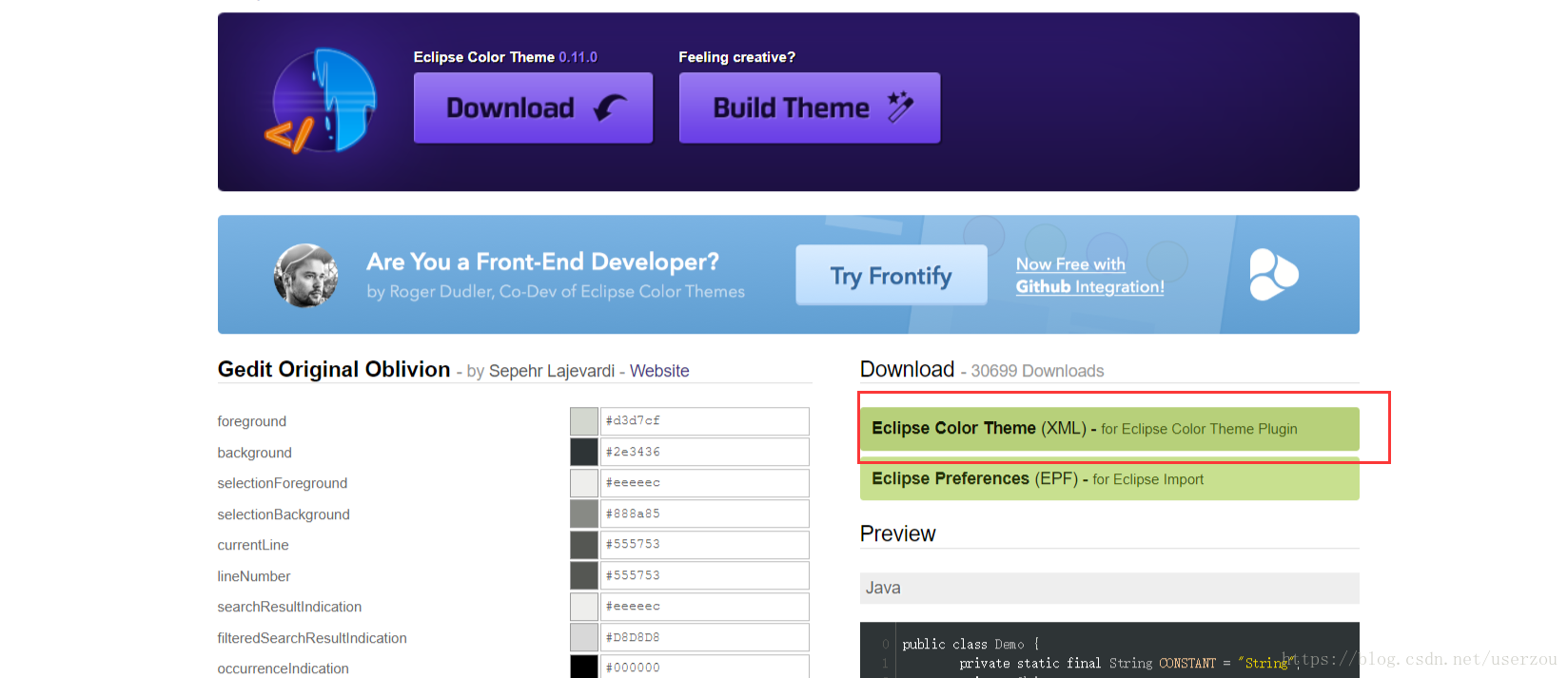1568x678 pixels.
Task: Click the 'searchResultIndication' label
Action: click(x=289, y=607)
